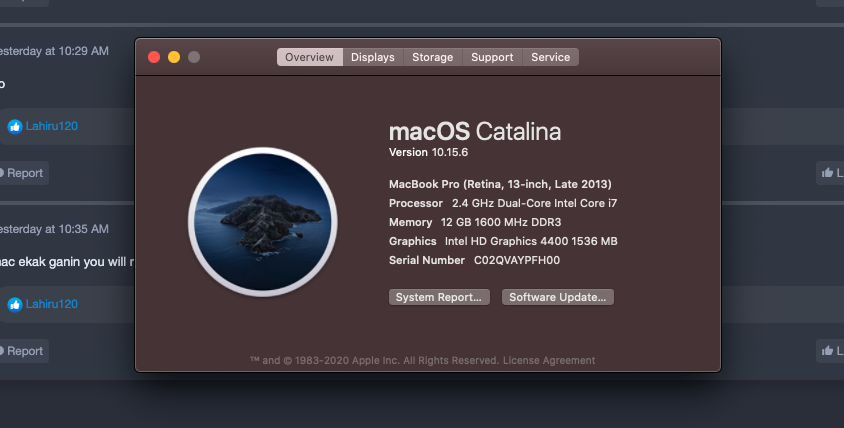Click the 2.4 GHz Dual-Core Intel Core i7 text
Image resolution: width=844 pixels, height=428 pixels.
(x=534, y=204)
